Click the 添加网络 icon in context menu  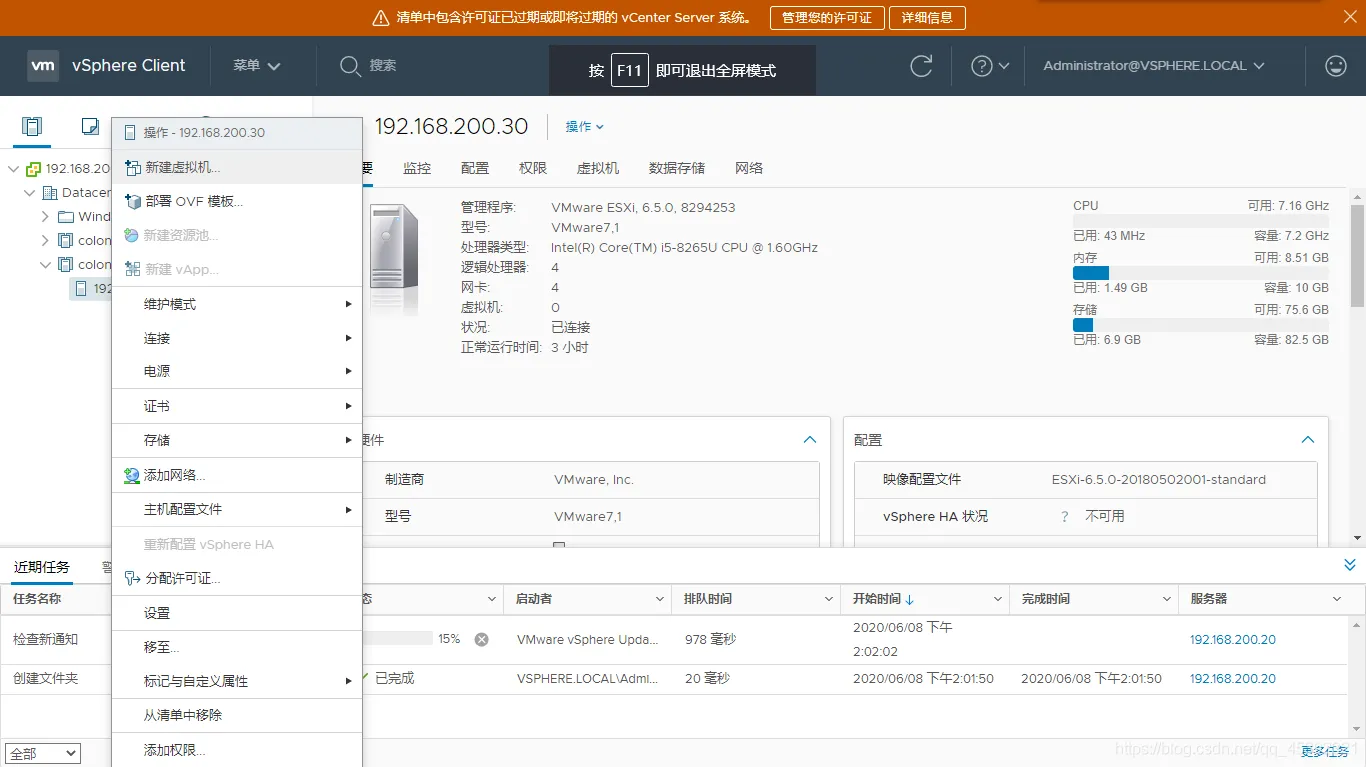(132, 476)
